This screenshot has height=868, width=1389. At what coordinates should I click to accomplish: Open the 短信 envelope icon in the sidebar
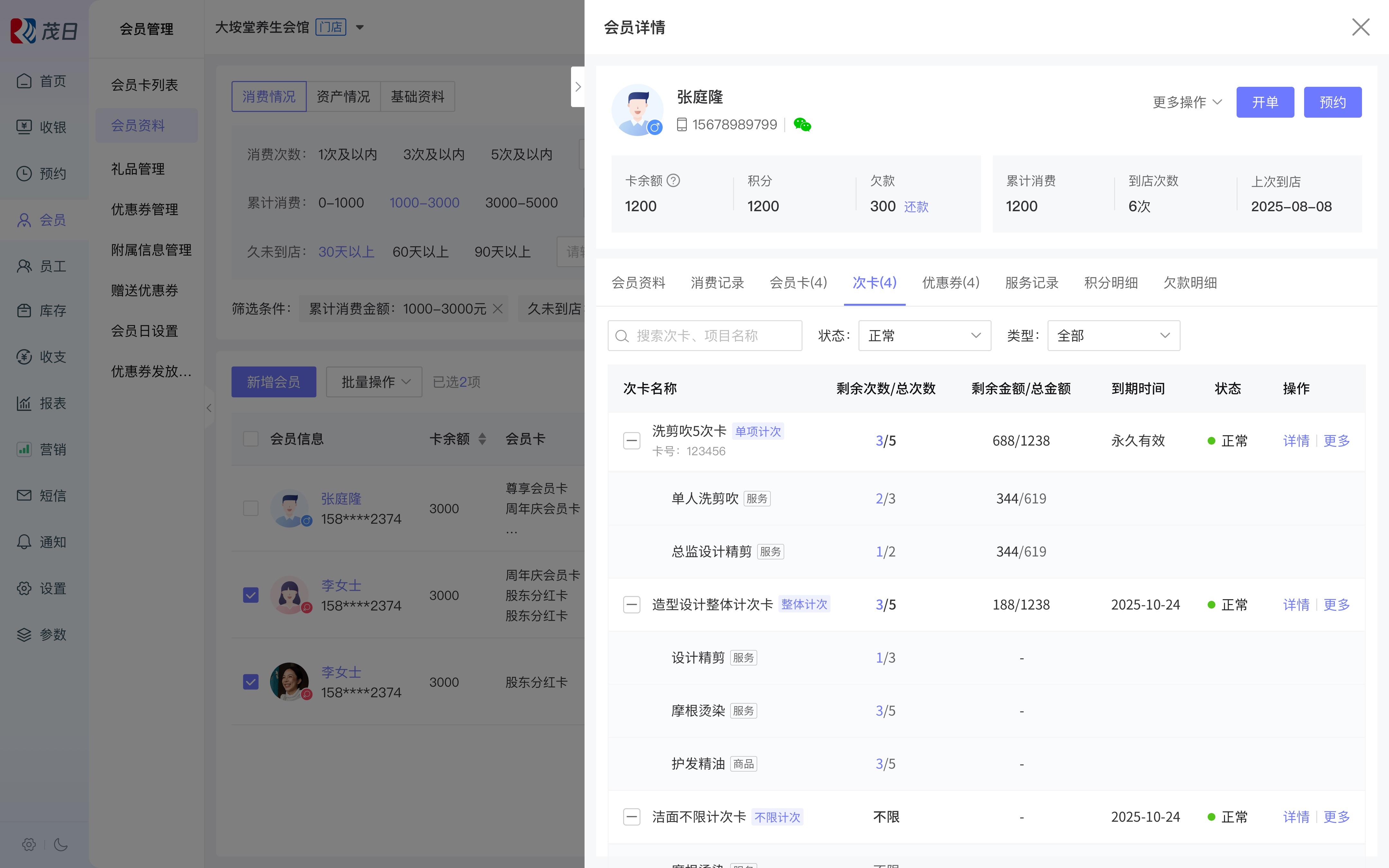(24, 495)
